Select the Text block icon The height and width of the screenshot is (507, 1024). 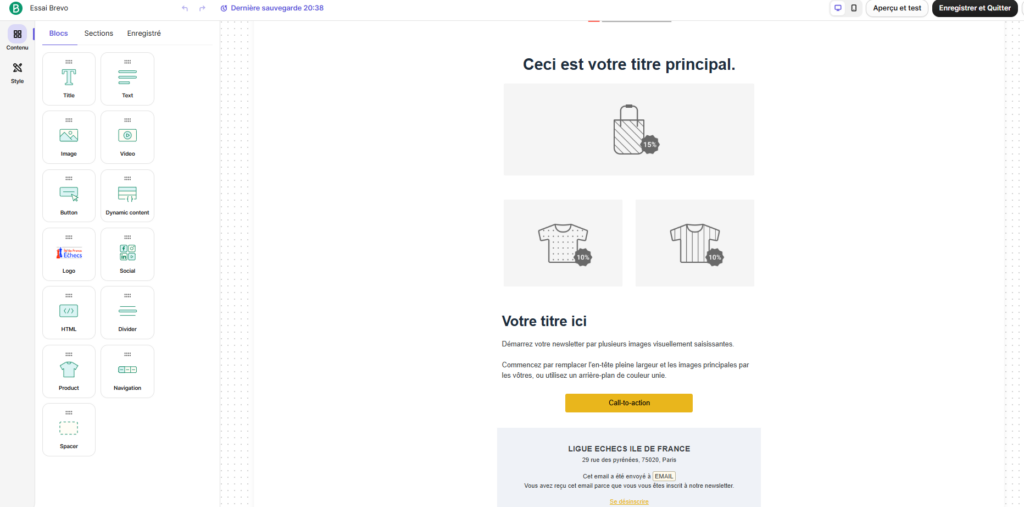(127, 77)
